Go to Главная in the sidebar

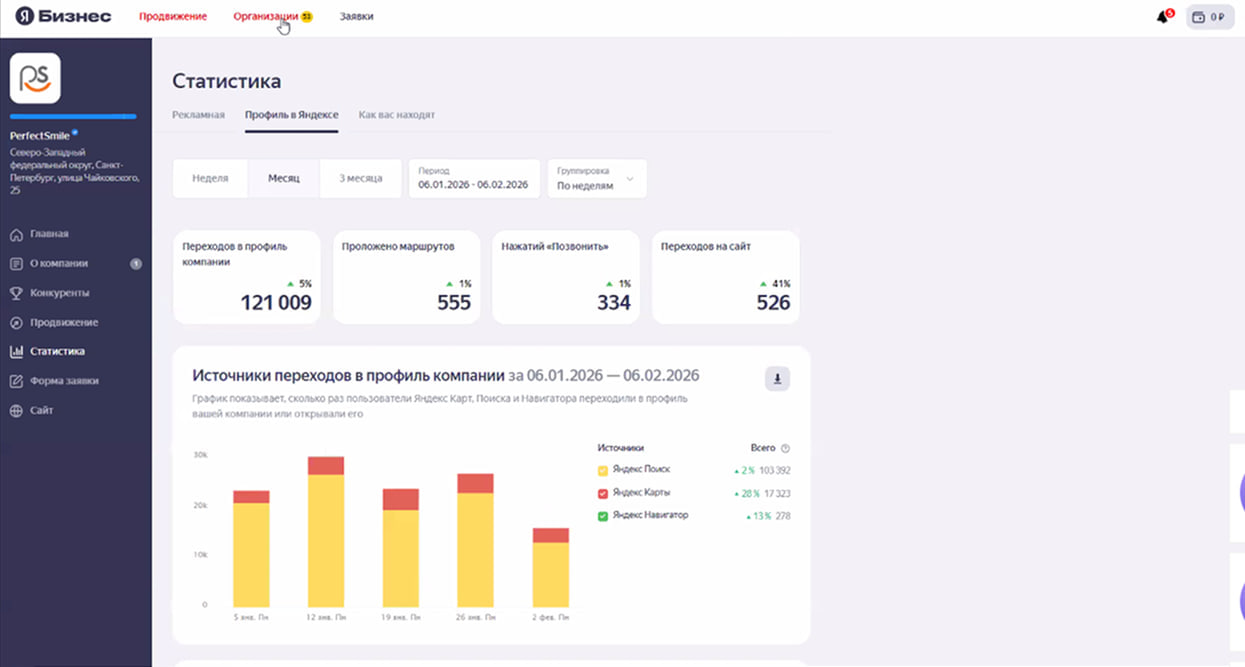(49, 234)
